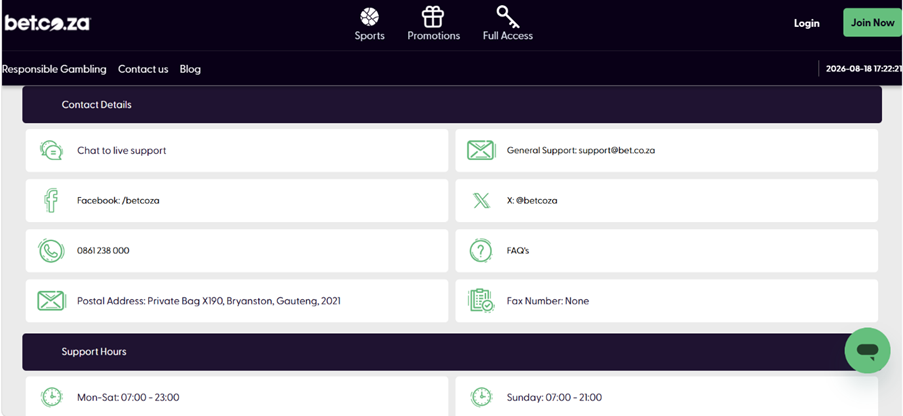Click phone number 0861 238 000
Viewport: 903px width, 416px height.
(x=103, y=251)
